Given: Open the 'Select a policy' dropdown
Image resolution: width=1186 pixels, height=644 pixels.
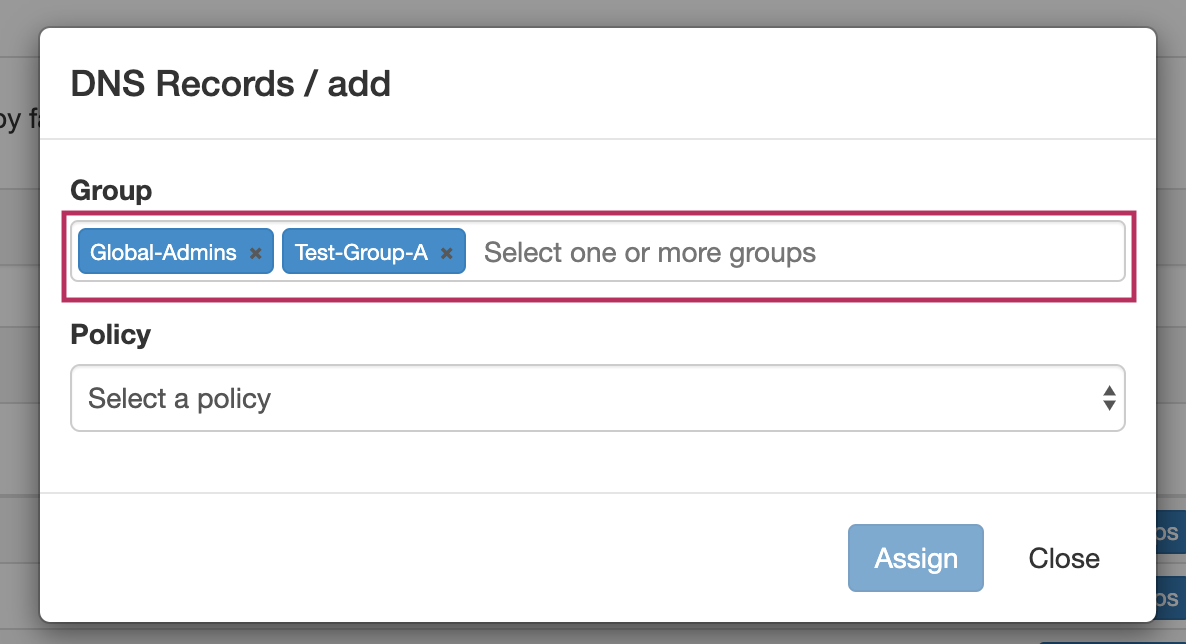Looking at the screenshot, I should [x=597, y=398].
